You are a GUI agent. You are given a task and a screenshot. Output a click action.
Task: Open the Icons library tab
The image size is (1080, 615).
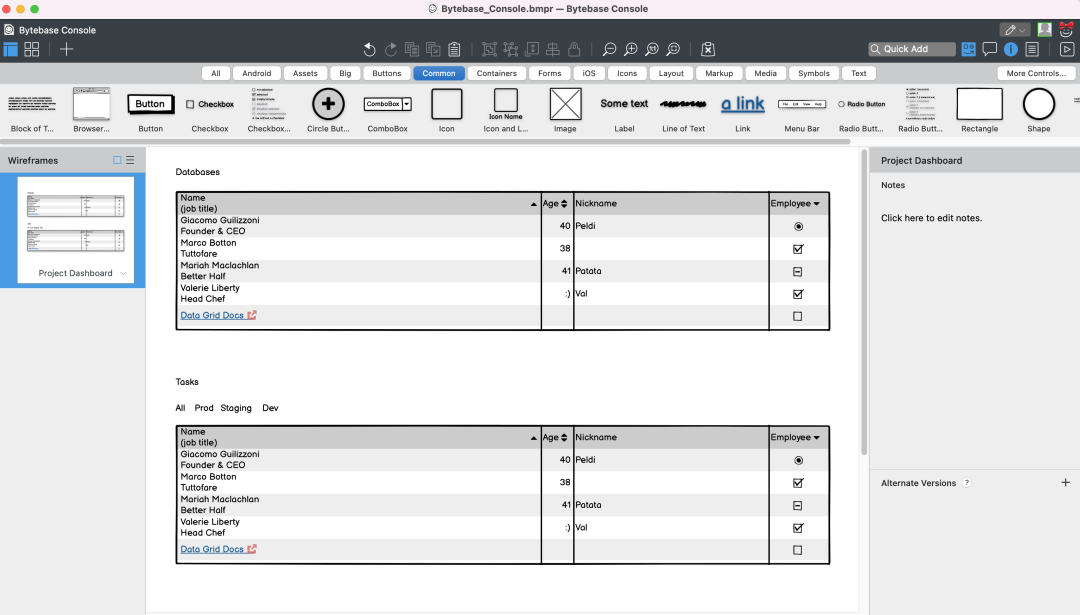(x=627, y=73)
